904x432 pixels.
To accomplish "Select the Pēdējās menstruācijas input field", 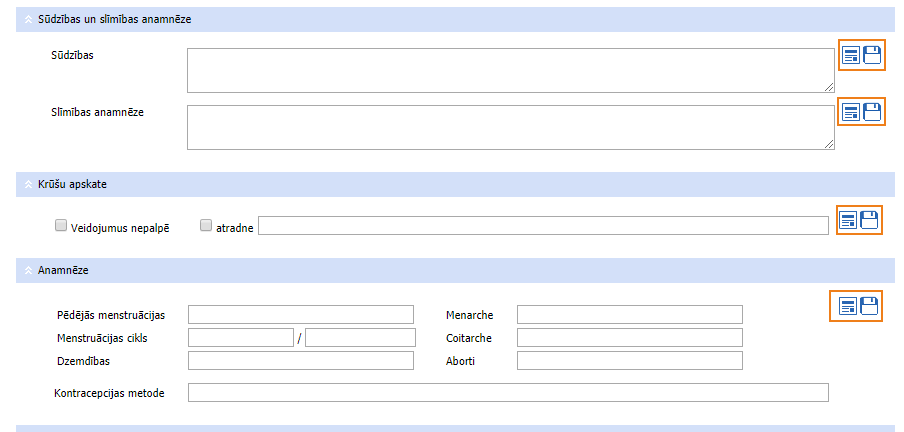I will coord(301,314).
